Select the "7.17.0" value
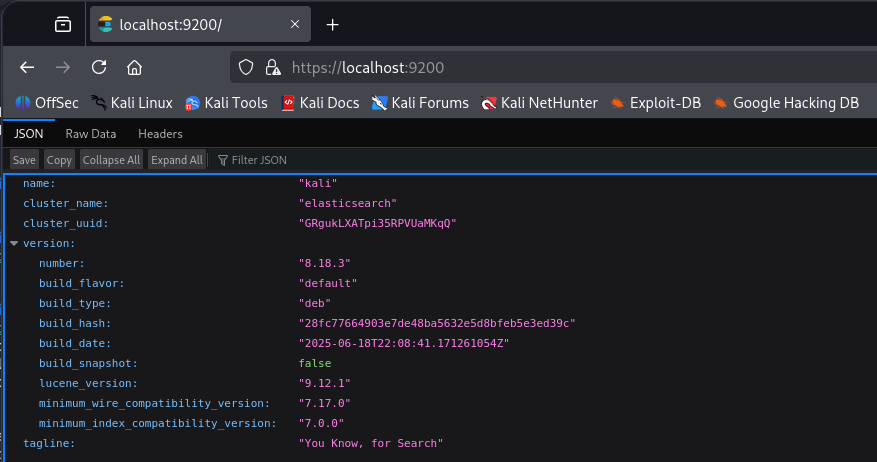Viewport: 877px width, 462px height. click(324, 403)
